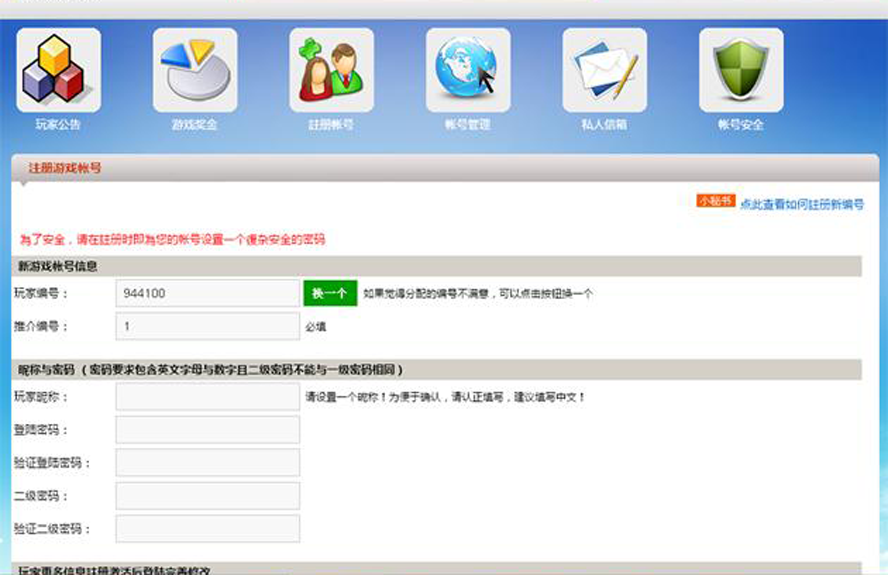
Task: Click the 推介编号 label
Action: point(41,326)
